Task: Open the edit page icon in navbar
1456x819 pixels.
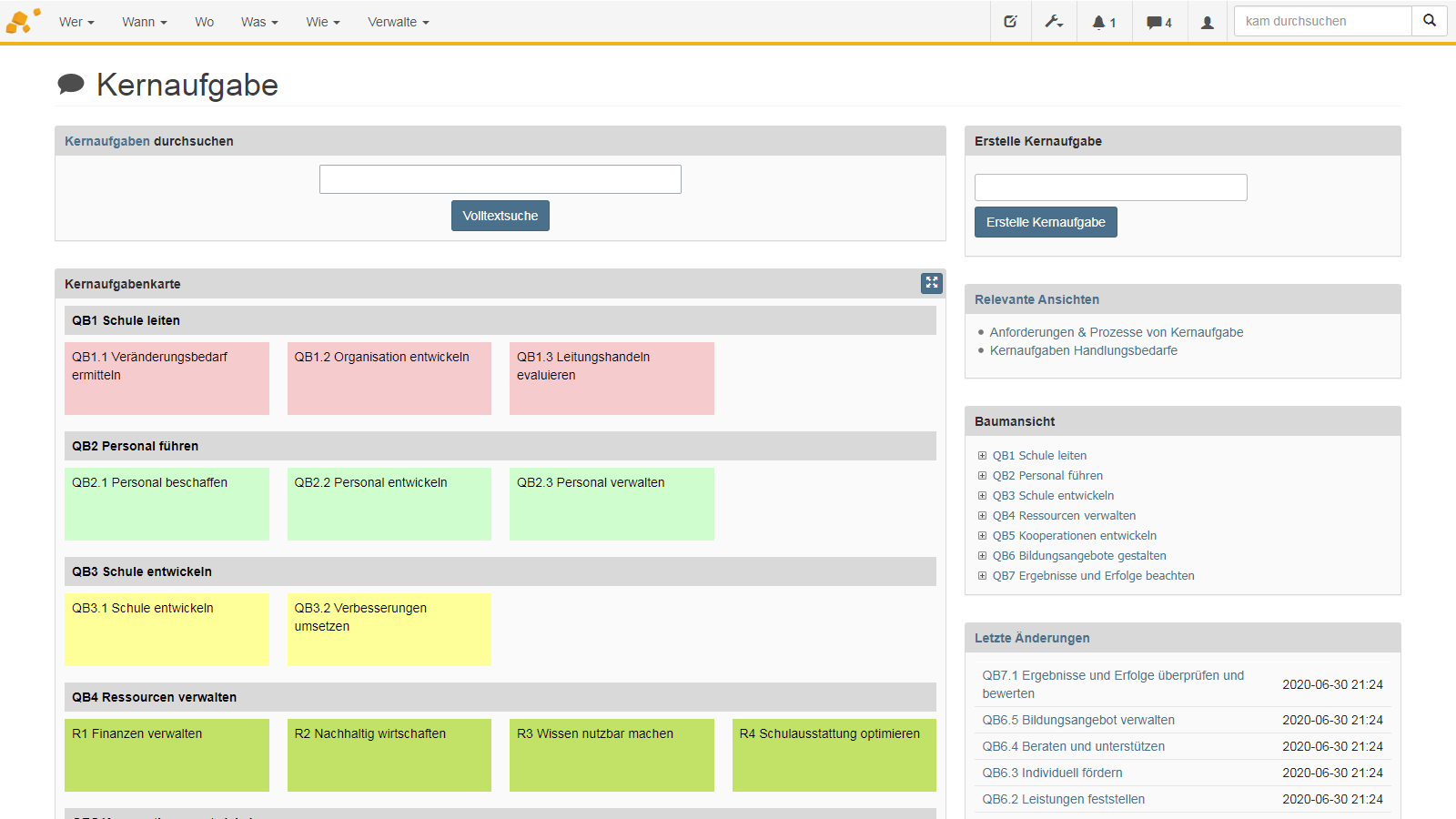Action: click(x=1010, y=21)
